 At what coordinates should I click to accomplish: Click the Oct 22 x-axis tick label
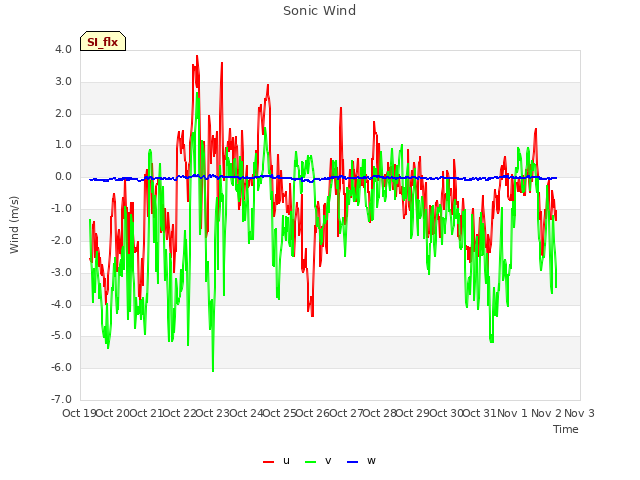pyautogui.click(x=179, y=413)
